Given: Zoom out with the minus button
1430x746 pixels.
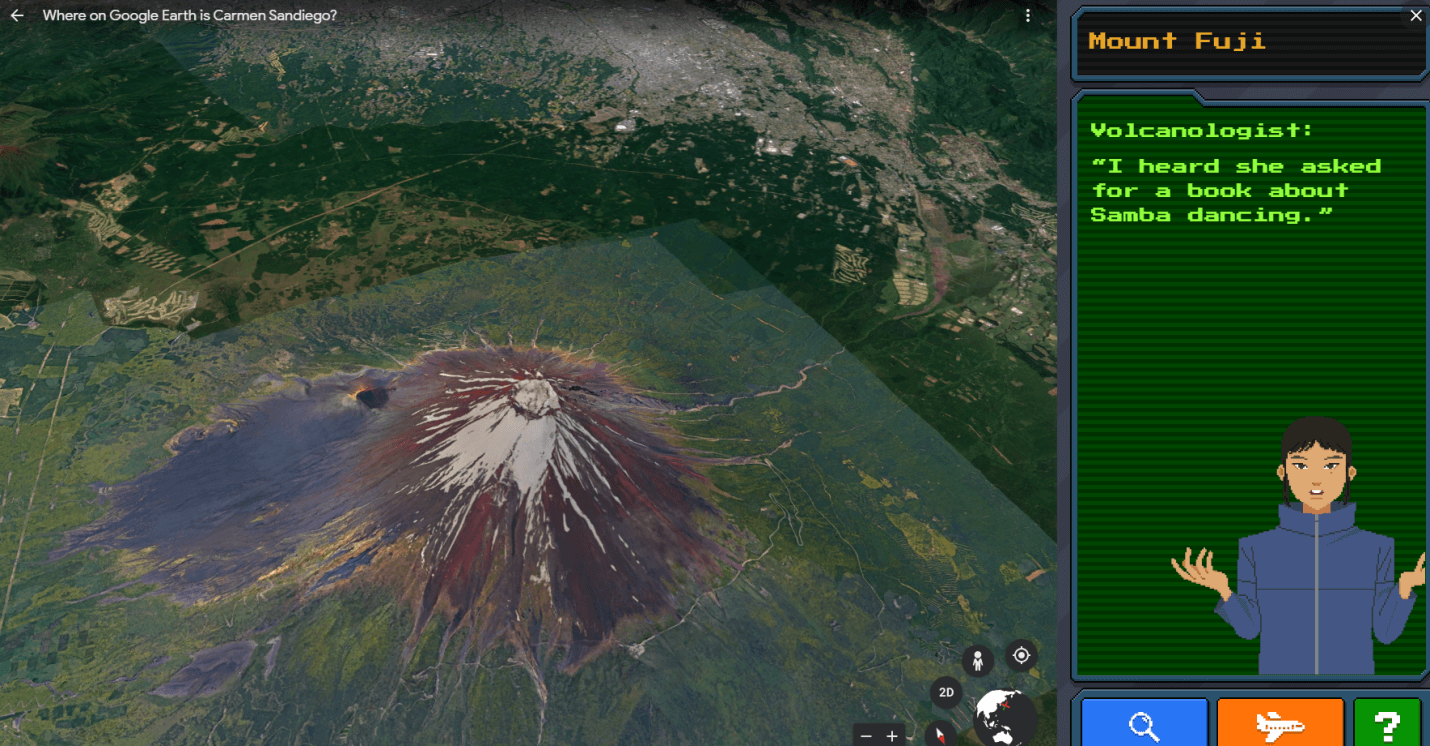Looking at the screenshot, I should [x=866, y=736].
